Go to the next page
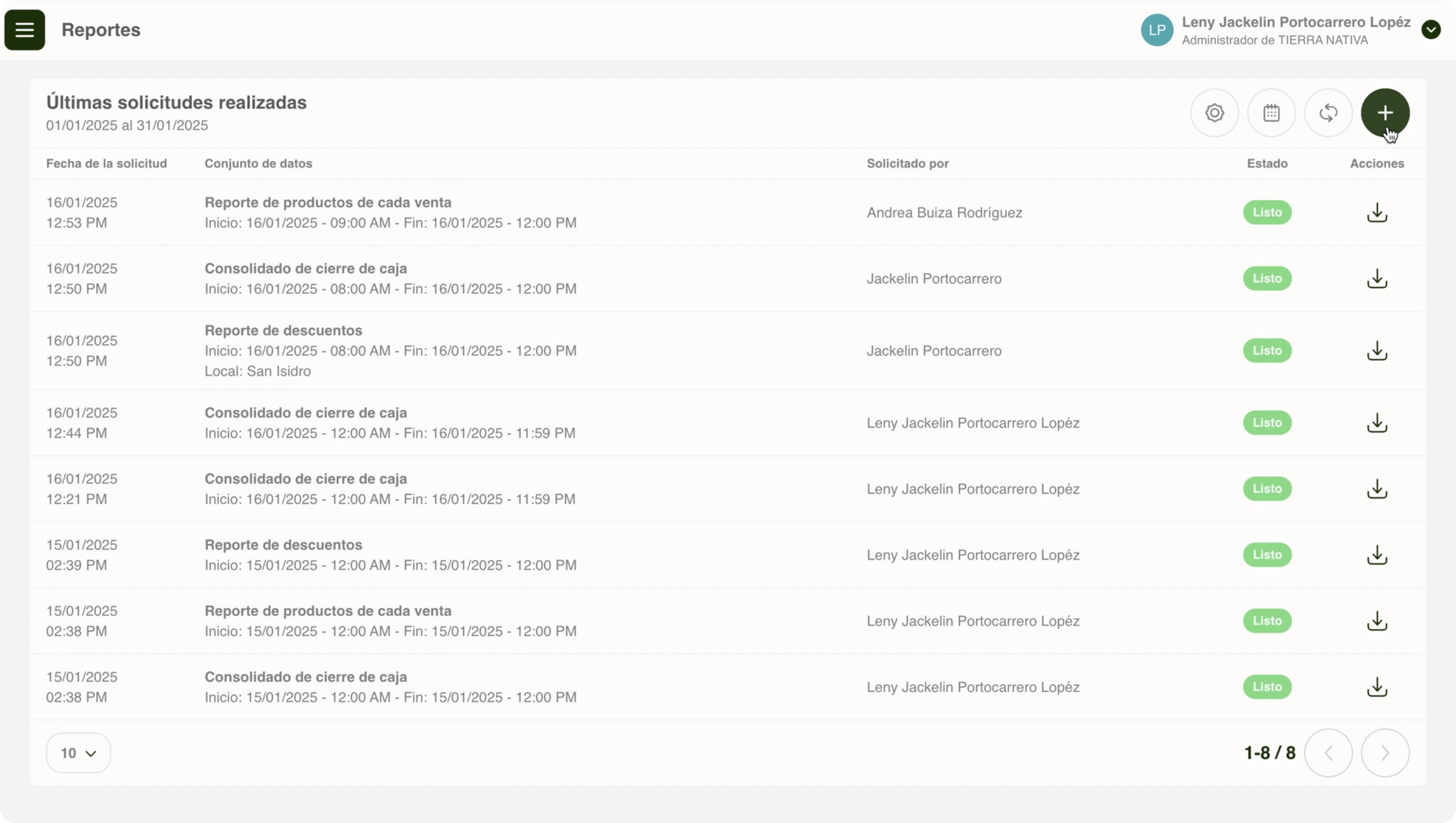 point(1385,753)
